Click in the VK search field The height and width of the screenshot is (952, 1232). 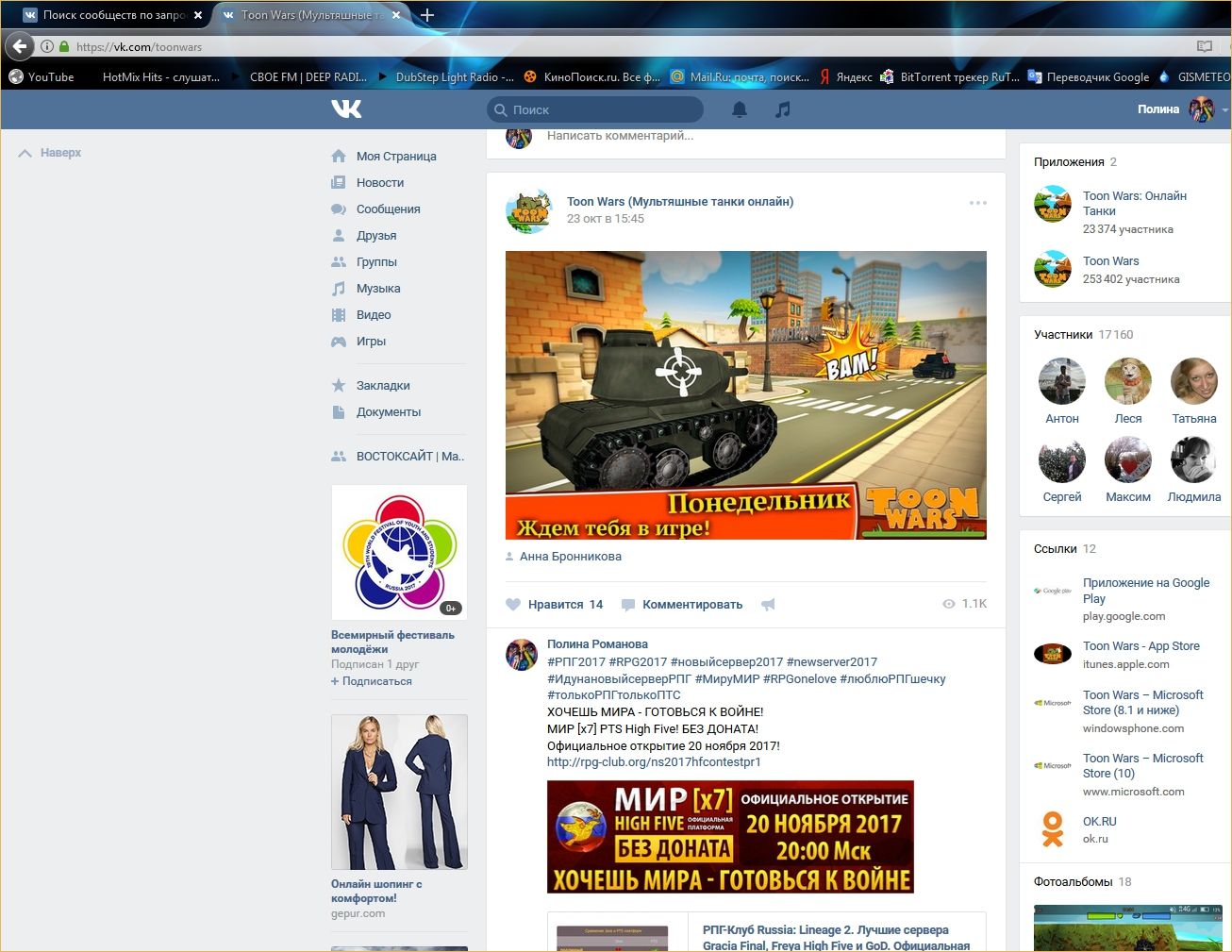(x=604, y=110)
